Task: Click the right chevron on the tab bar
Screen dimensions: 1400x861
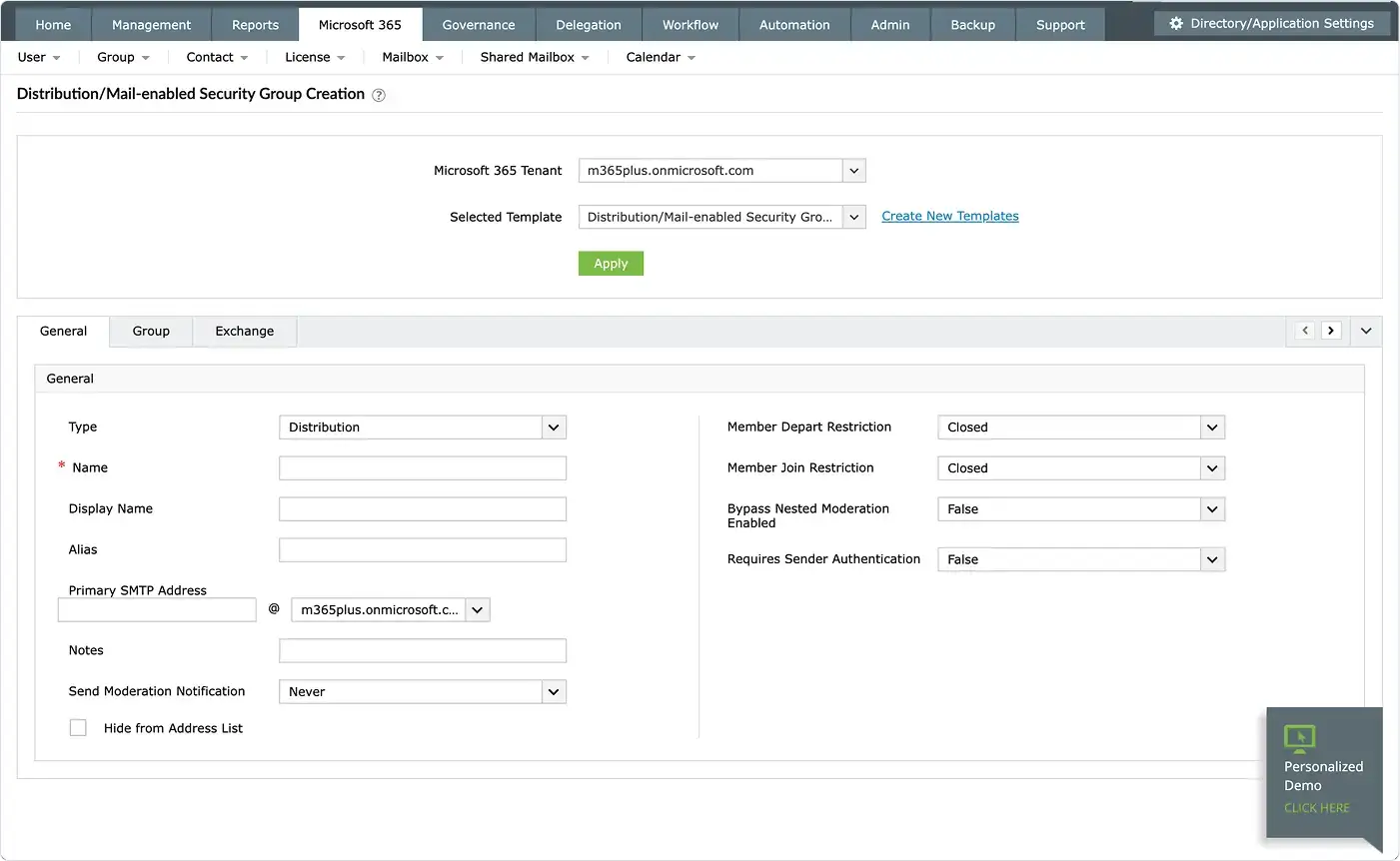Action: [1331, 330]
